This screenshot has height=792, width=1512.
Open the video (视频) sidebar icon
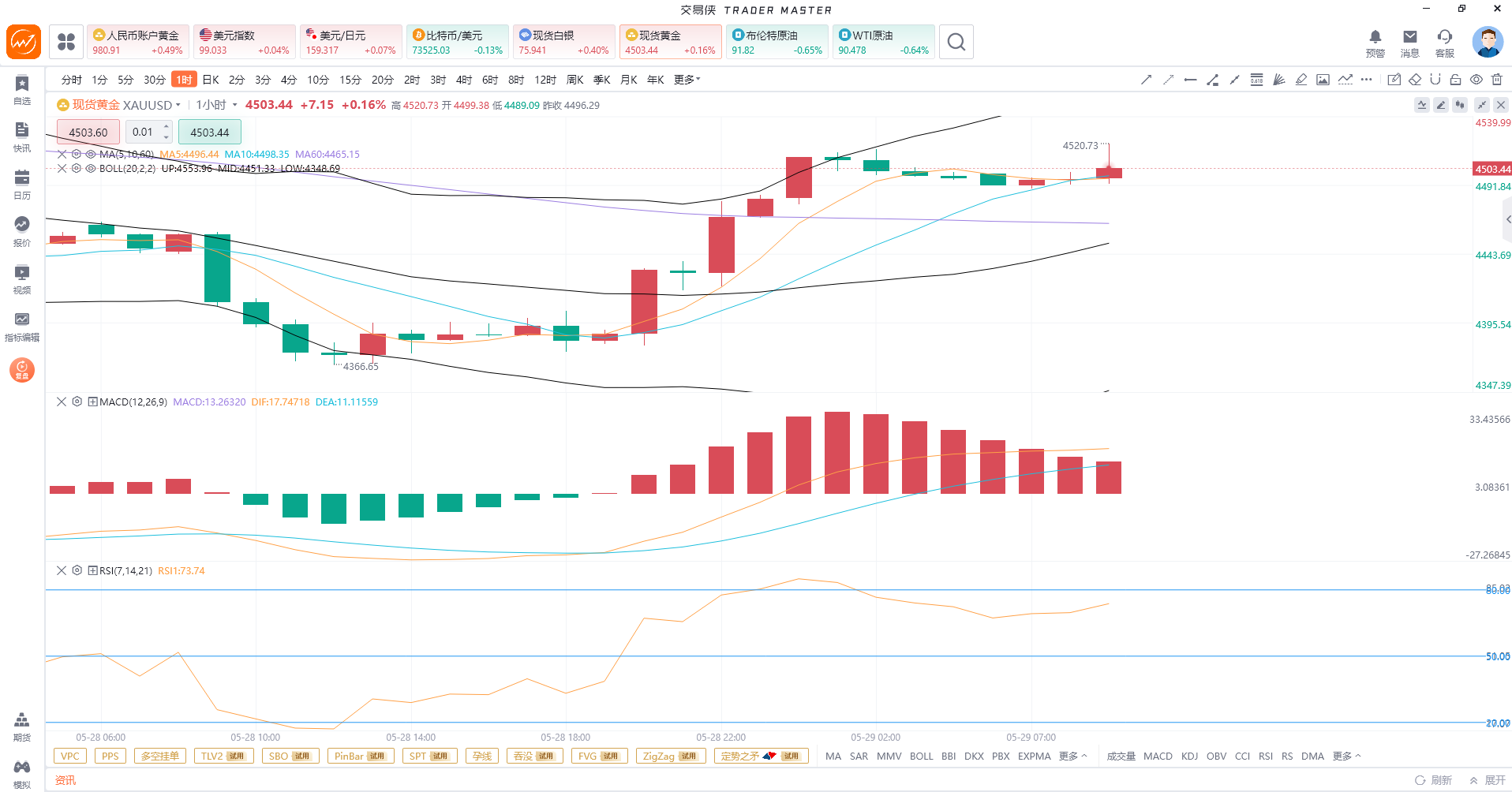[22, 279]
